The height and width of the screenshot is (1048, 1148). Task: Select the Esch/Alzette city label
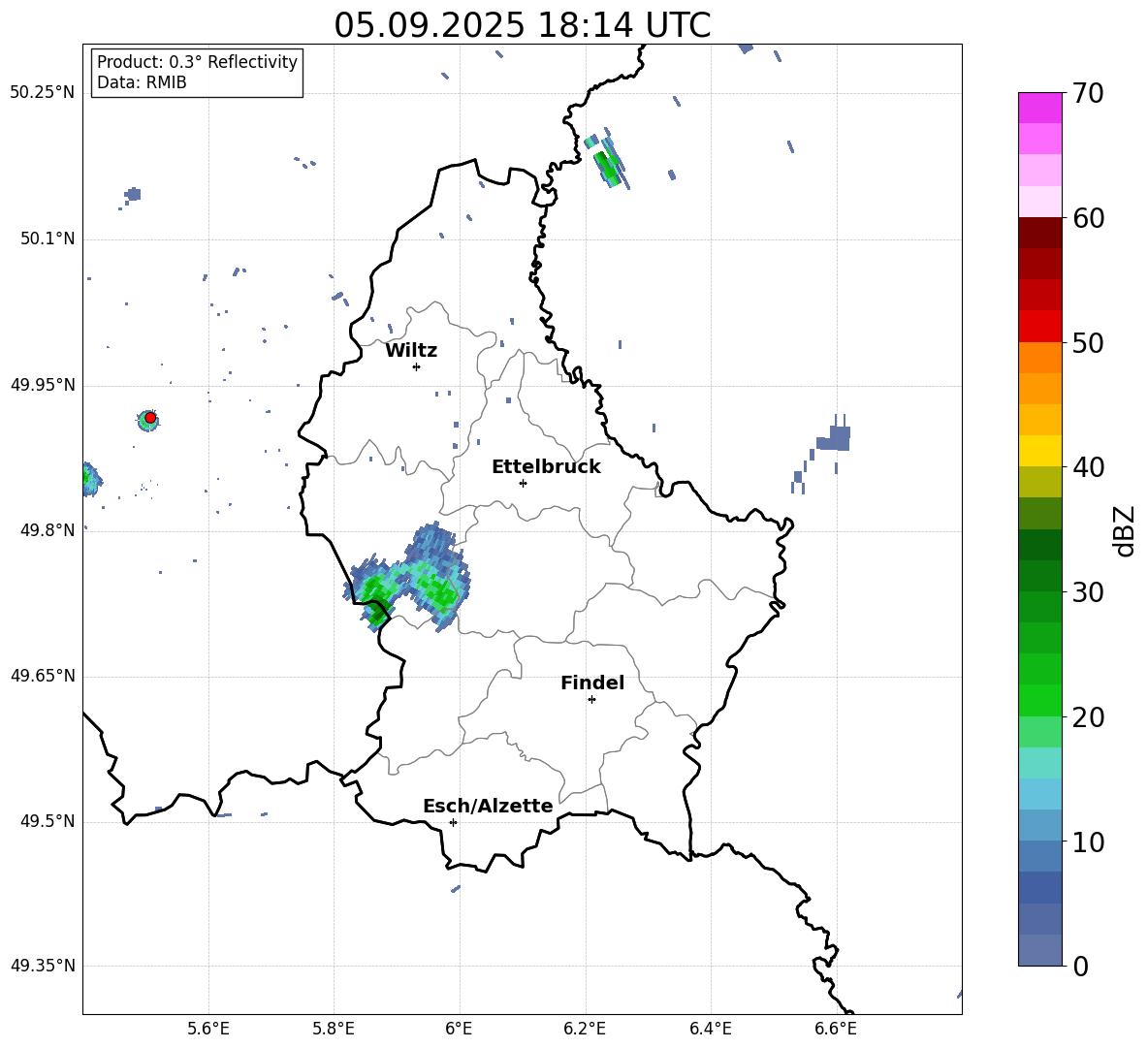click(488, 806)
